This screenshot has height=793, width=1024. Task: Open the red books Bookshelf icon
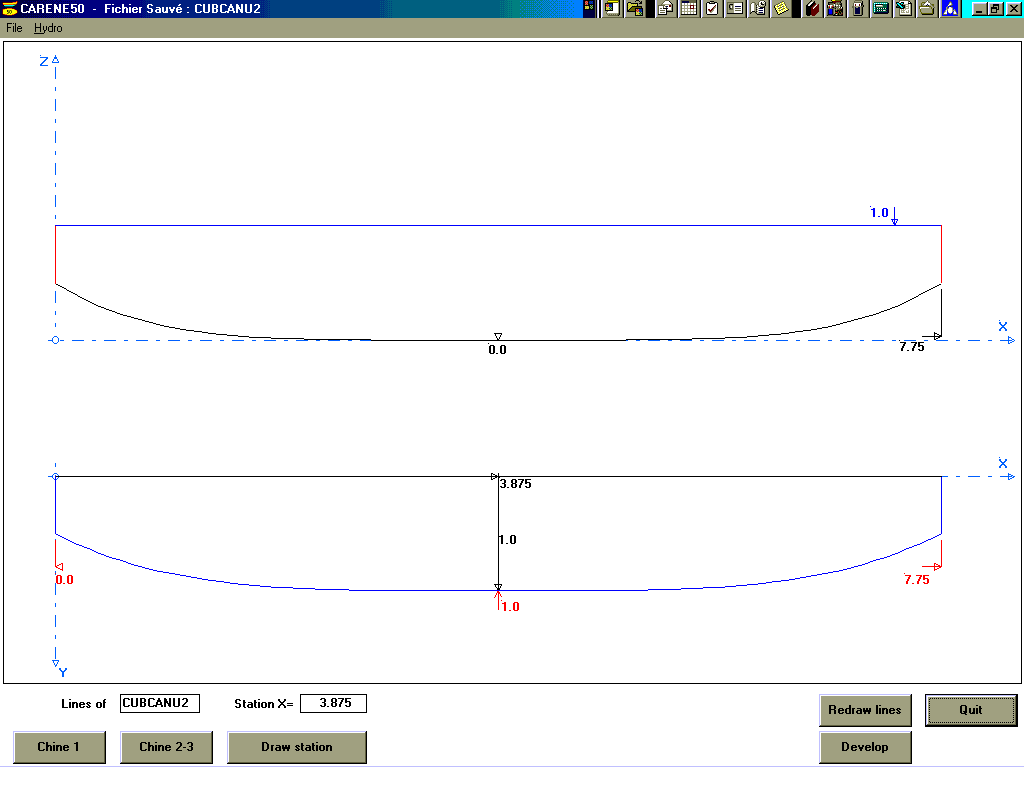click(812, 9)
